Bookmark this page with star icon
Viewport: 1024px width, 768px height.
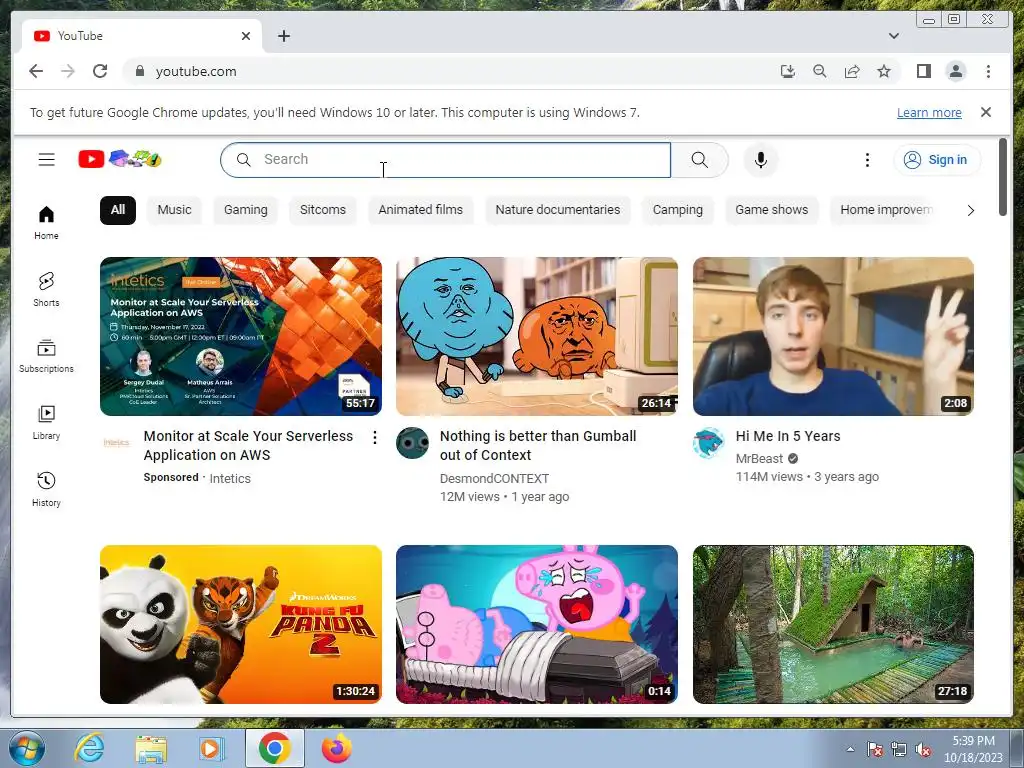(x=884, y=71)
